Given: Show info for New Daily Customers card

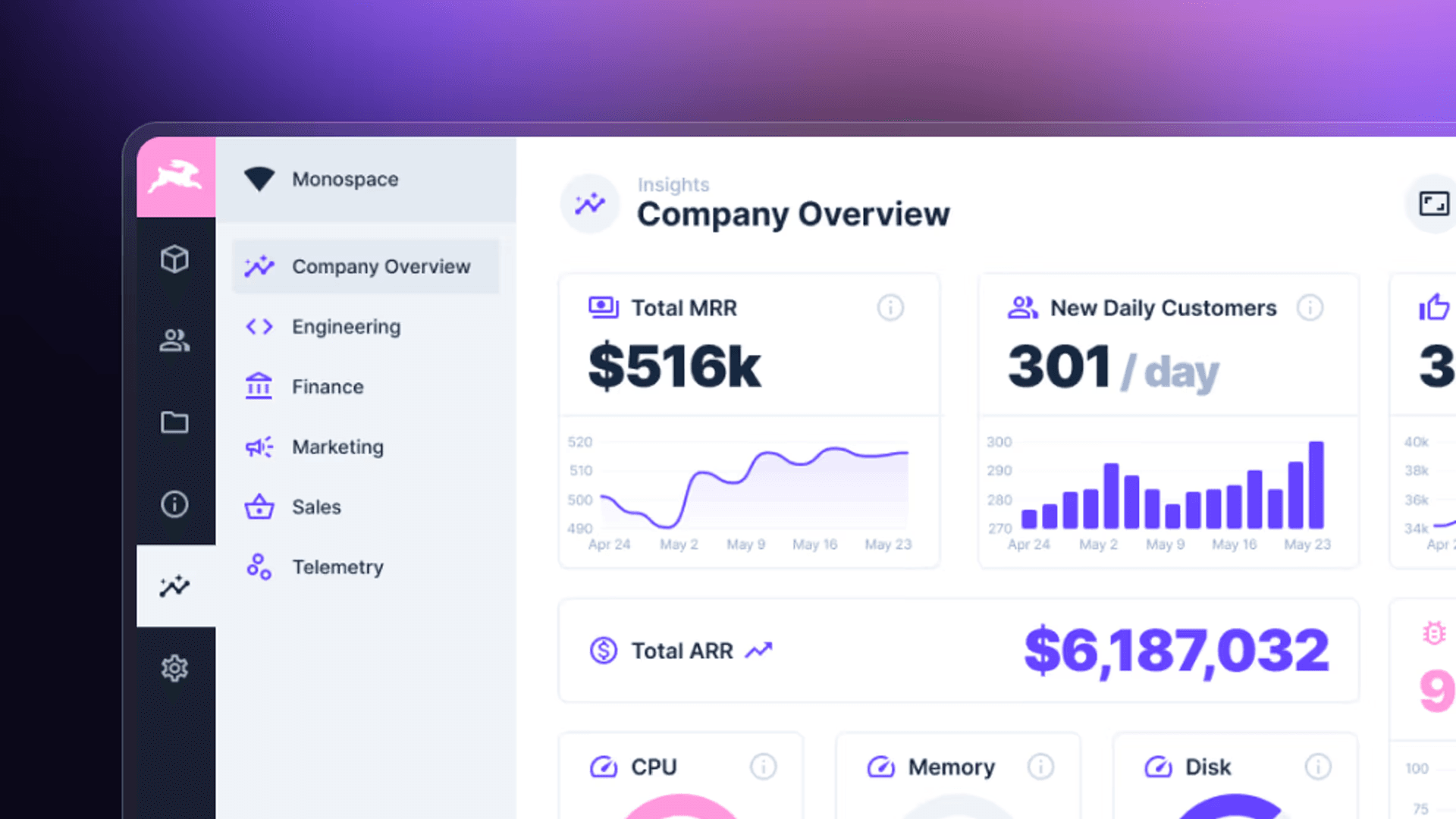Looking at the screenshot, I should click(x=1310, y=308).
